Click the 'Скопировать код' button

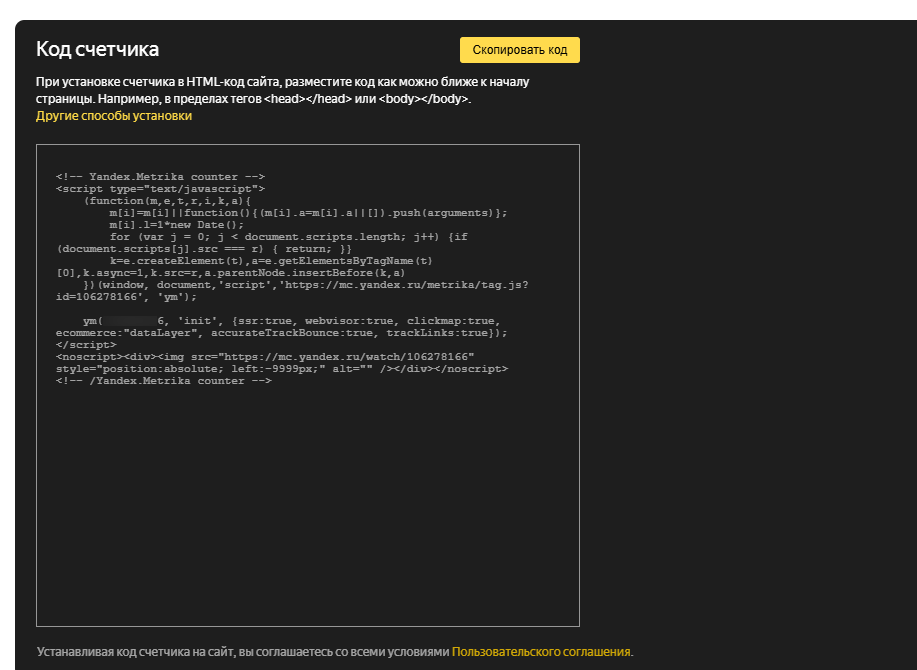click(x=519, y=50)
